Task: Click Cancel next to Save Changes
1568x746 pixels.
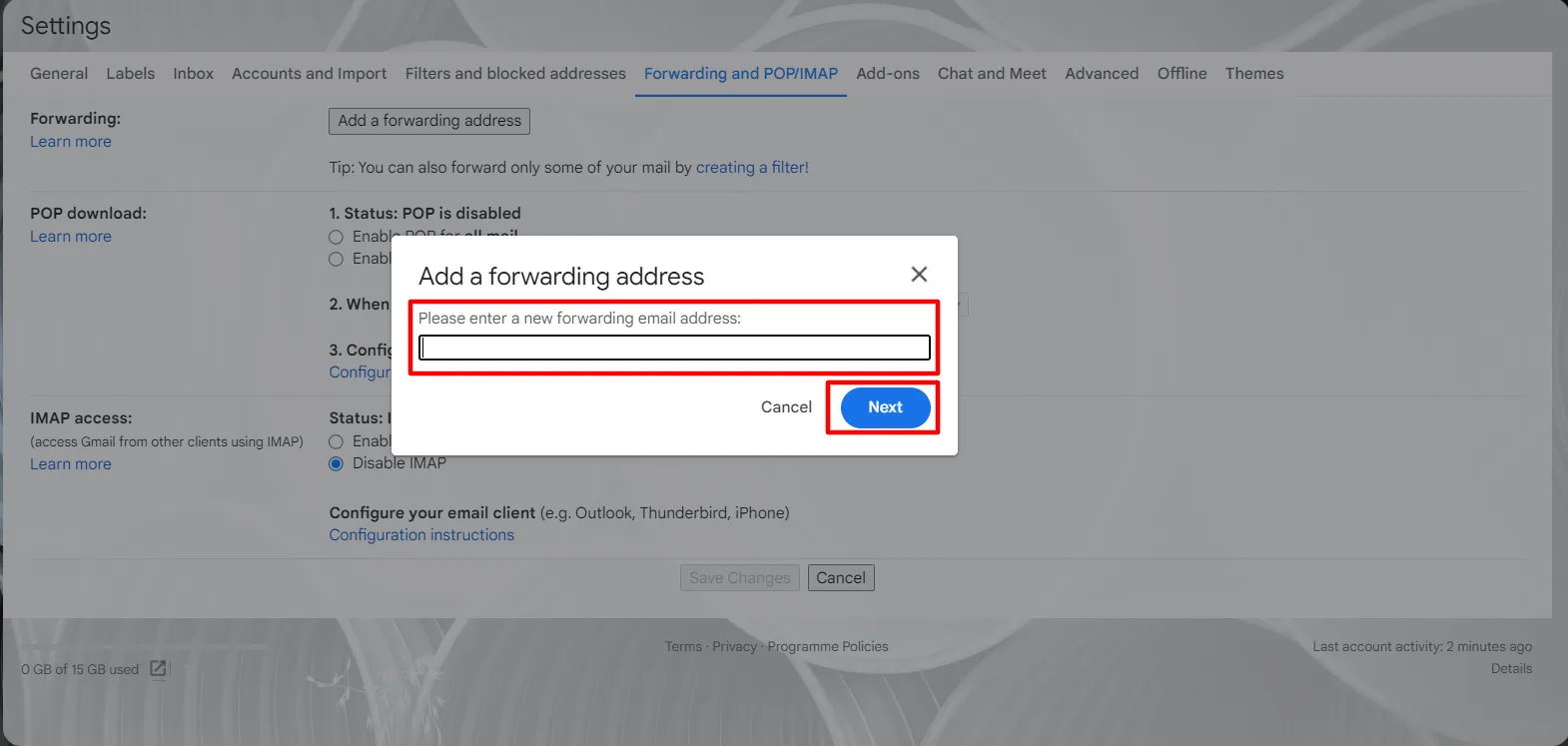Action: [841, 578]
